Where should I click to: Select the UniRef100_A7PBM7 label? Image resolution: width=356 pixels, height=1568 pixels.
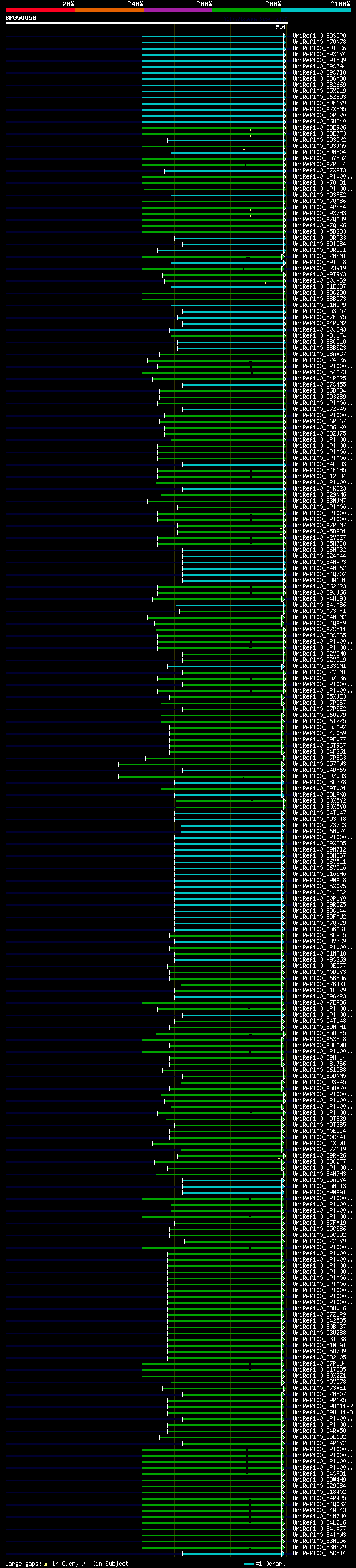[319, 525]
